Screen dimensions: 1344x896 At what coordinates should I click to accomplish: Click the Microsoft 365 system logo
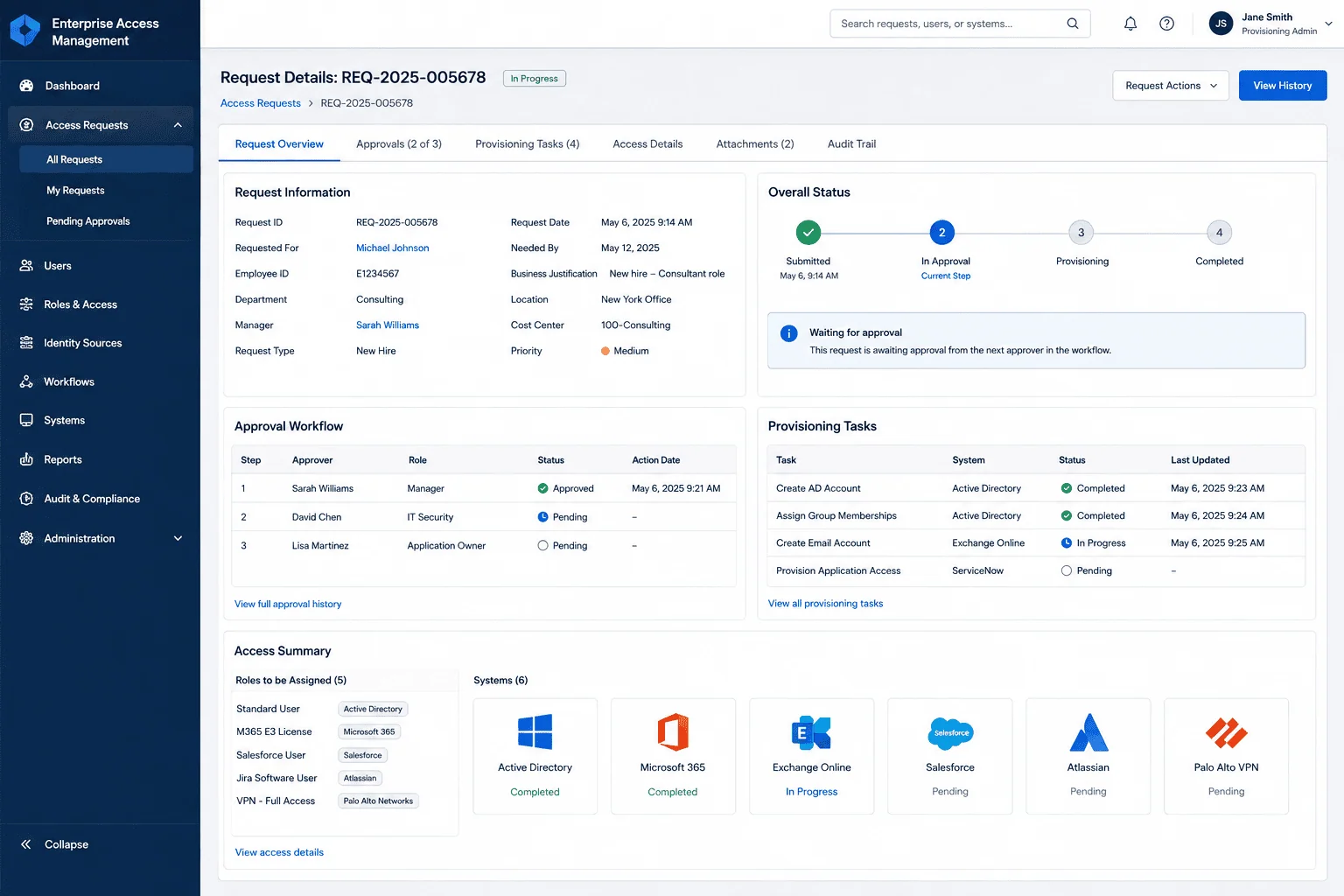pos(673,732)
